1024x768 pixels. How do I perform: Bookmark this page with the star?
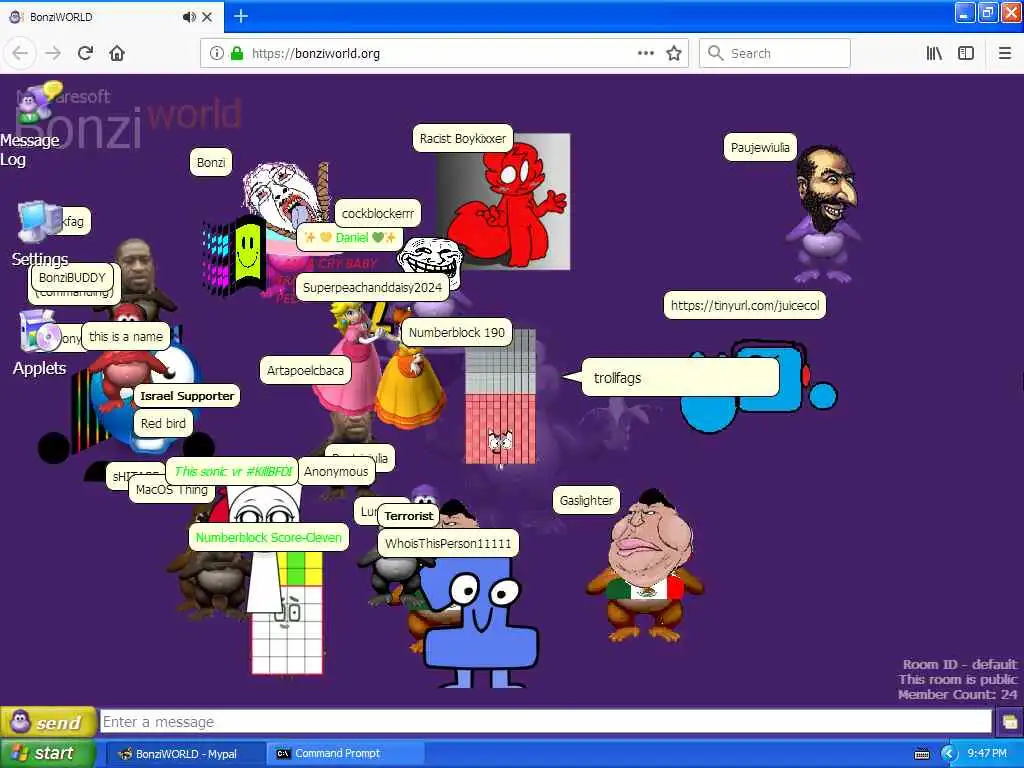tap(674, 53)
